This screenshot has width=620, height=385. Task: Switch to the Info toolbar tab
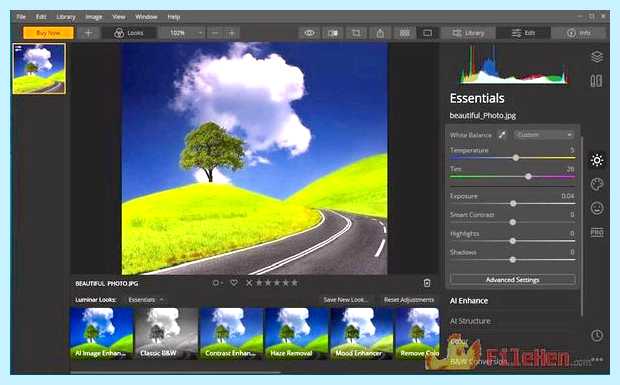click(578, 33)
